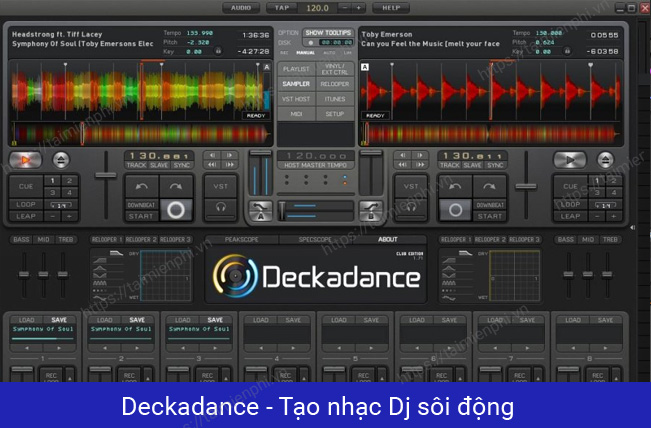Click the TAP tempo button

pyautogui.click(x=282, y=8)
